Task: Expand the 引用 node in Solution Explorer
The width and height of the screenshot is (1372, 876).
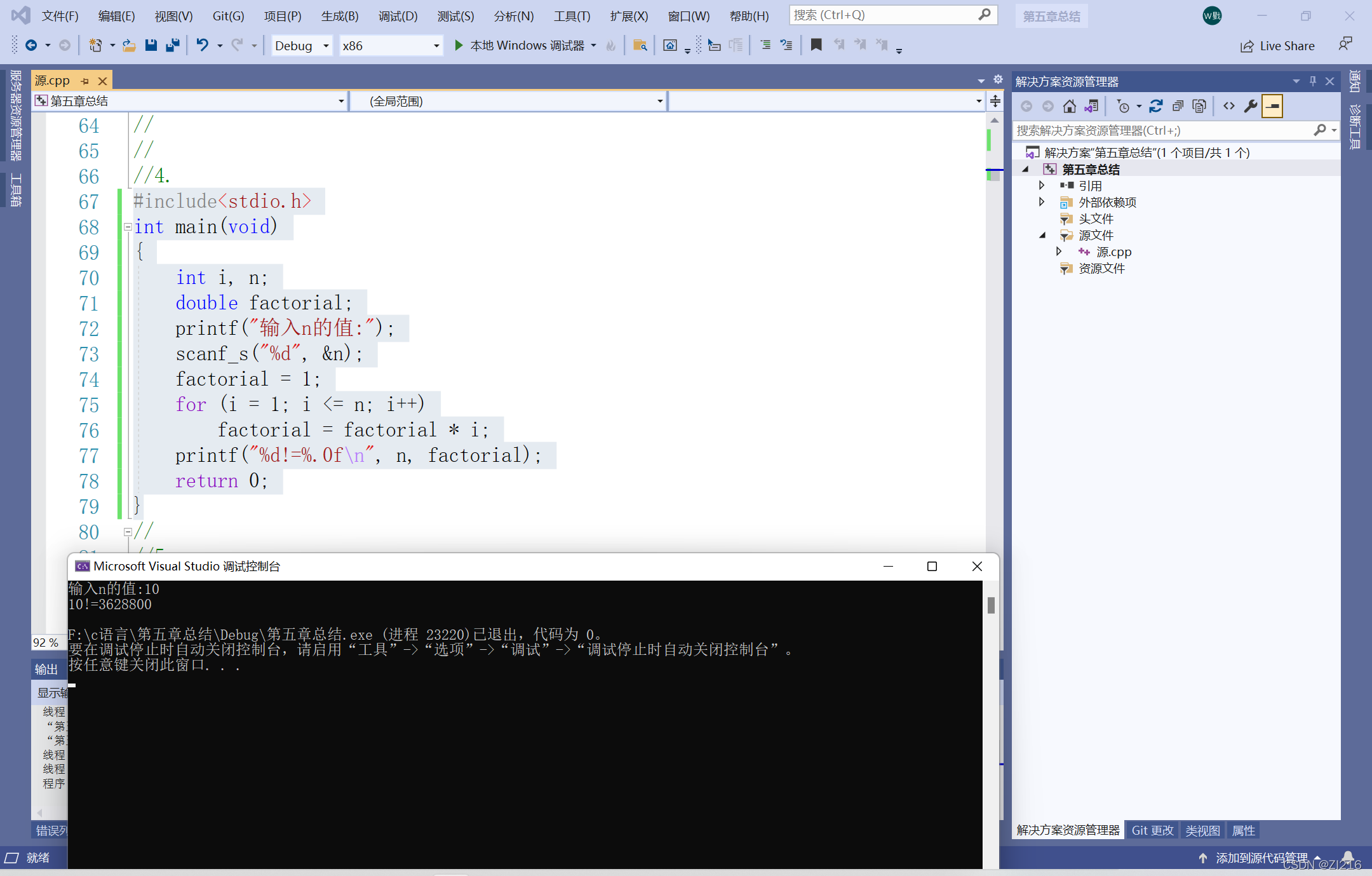Action: 1042,185
